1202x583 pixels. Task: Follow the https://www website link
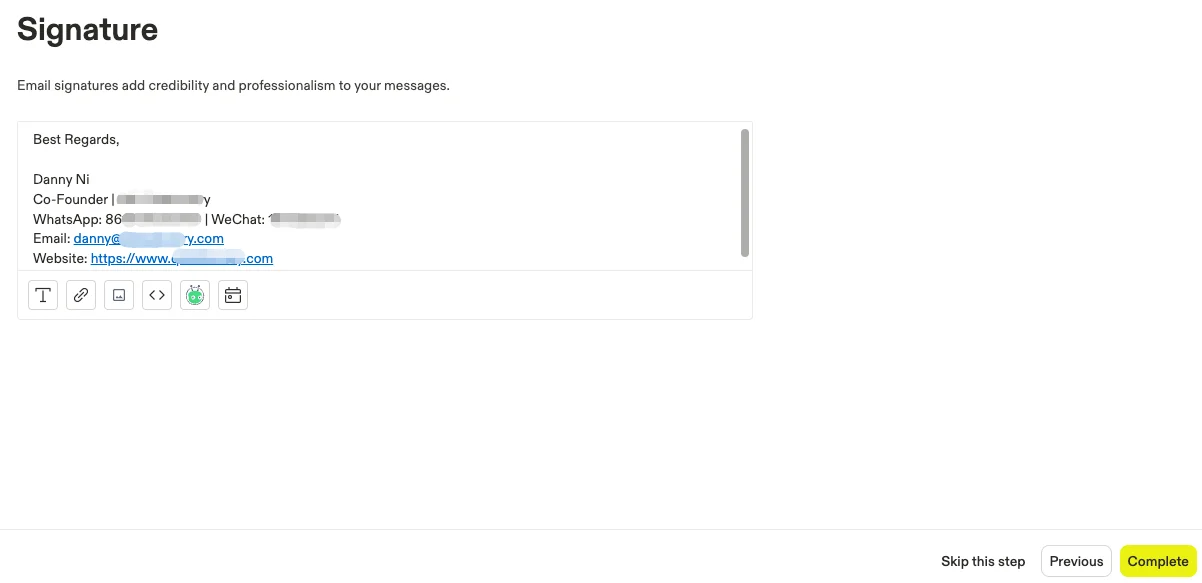[182, 258]
